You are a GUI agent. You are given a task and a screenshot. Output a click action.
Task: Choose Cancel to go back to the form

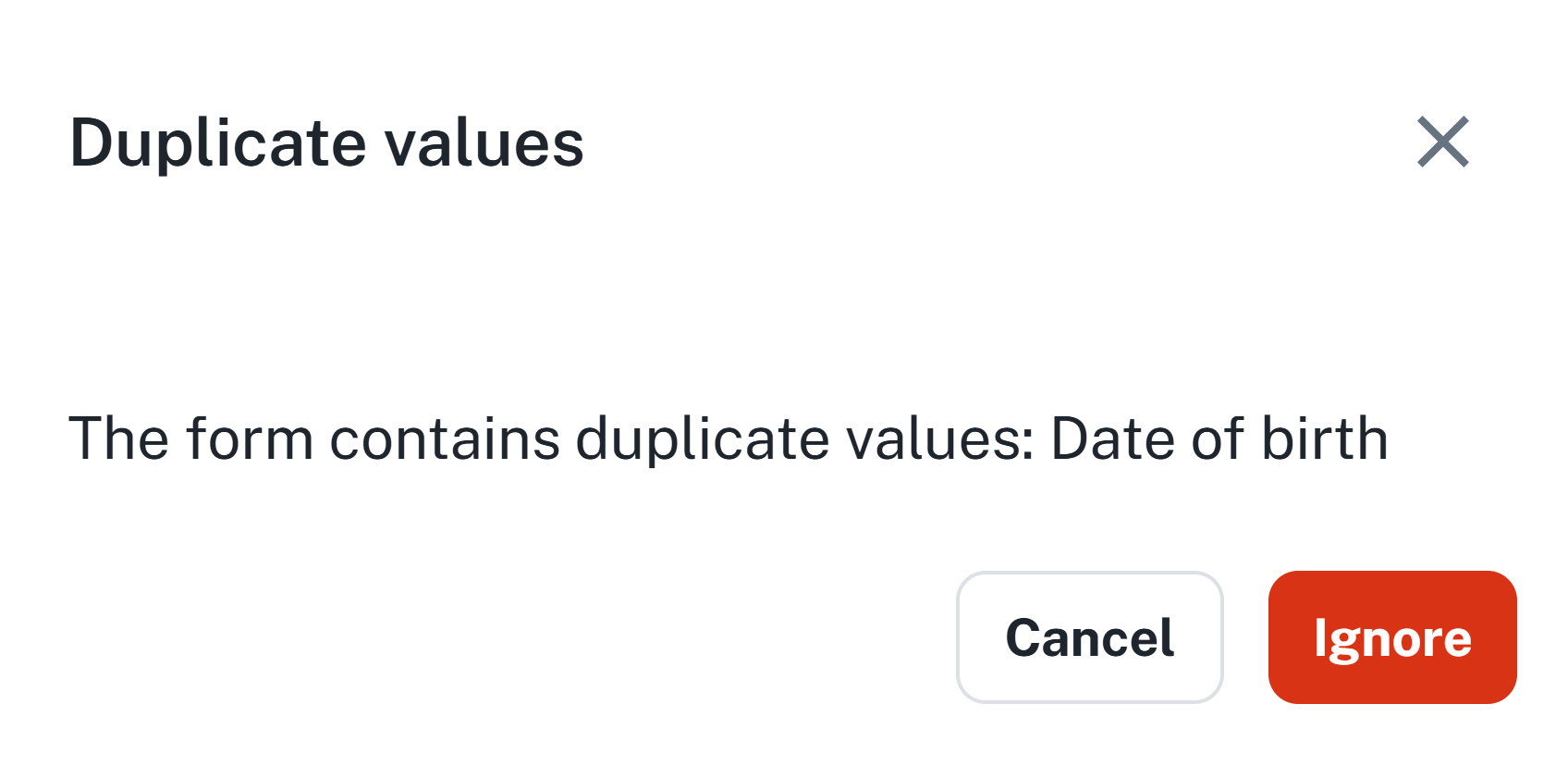pyautogui.click(x=1089, y=637)
